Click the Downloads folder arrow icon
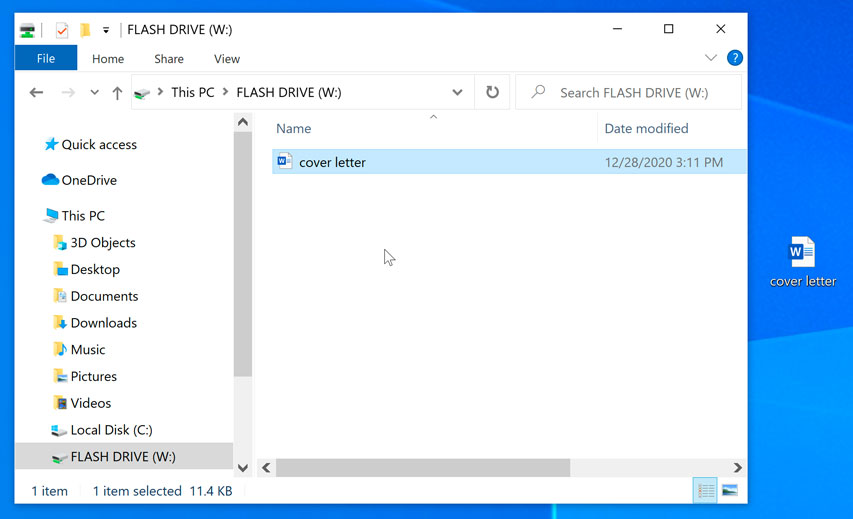This screenshot has width=853, height=519. click(x=60, y=323)
